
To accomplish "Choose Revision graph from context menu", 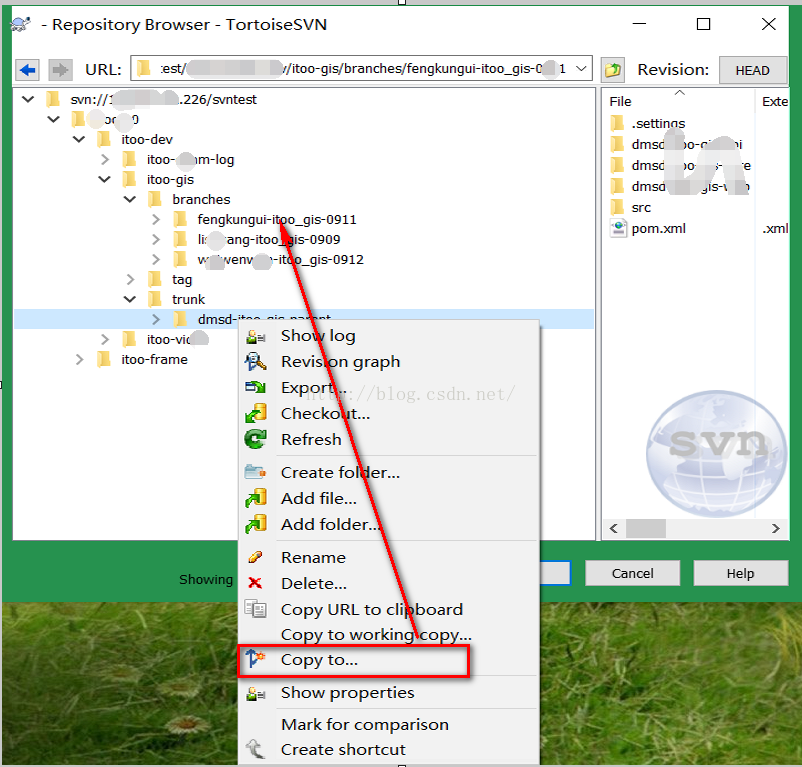I will pos(340,362).
